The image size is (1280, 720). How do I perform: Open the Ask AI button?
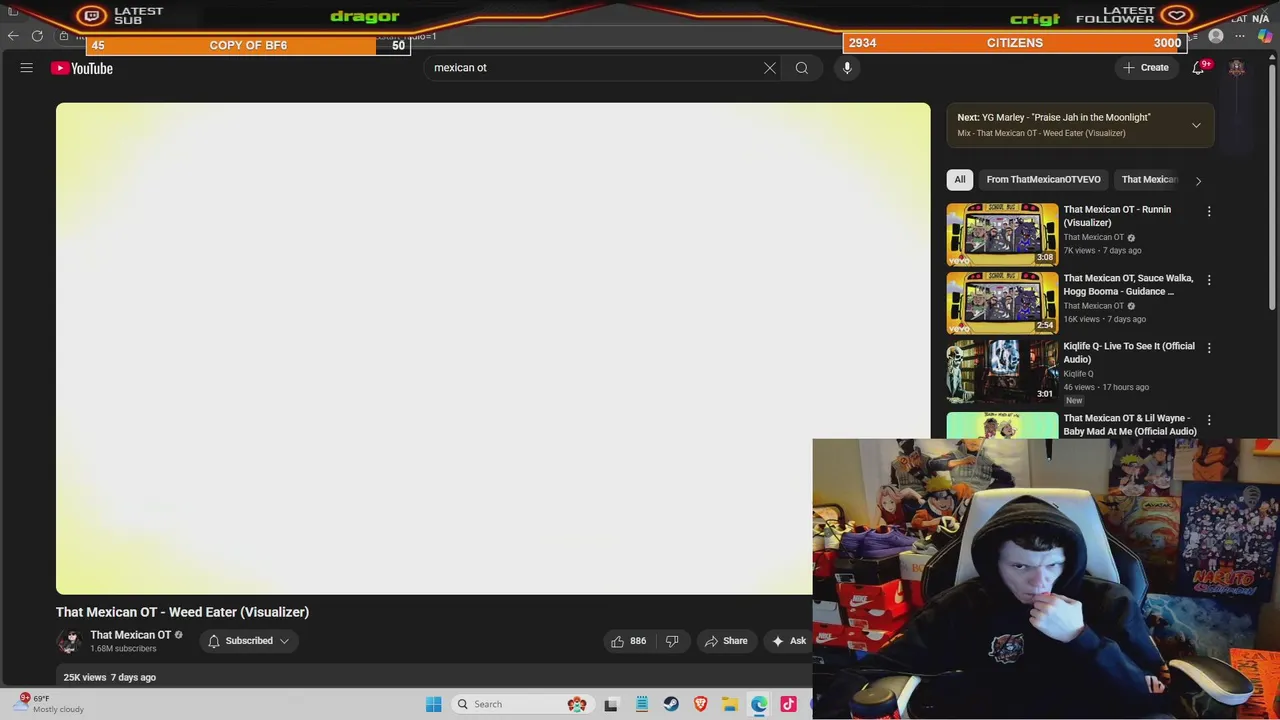(789, 641)
